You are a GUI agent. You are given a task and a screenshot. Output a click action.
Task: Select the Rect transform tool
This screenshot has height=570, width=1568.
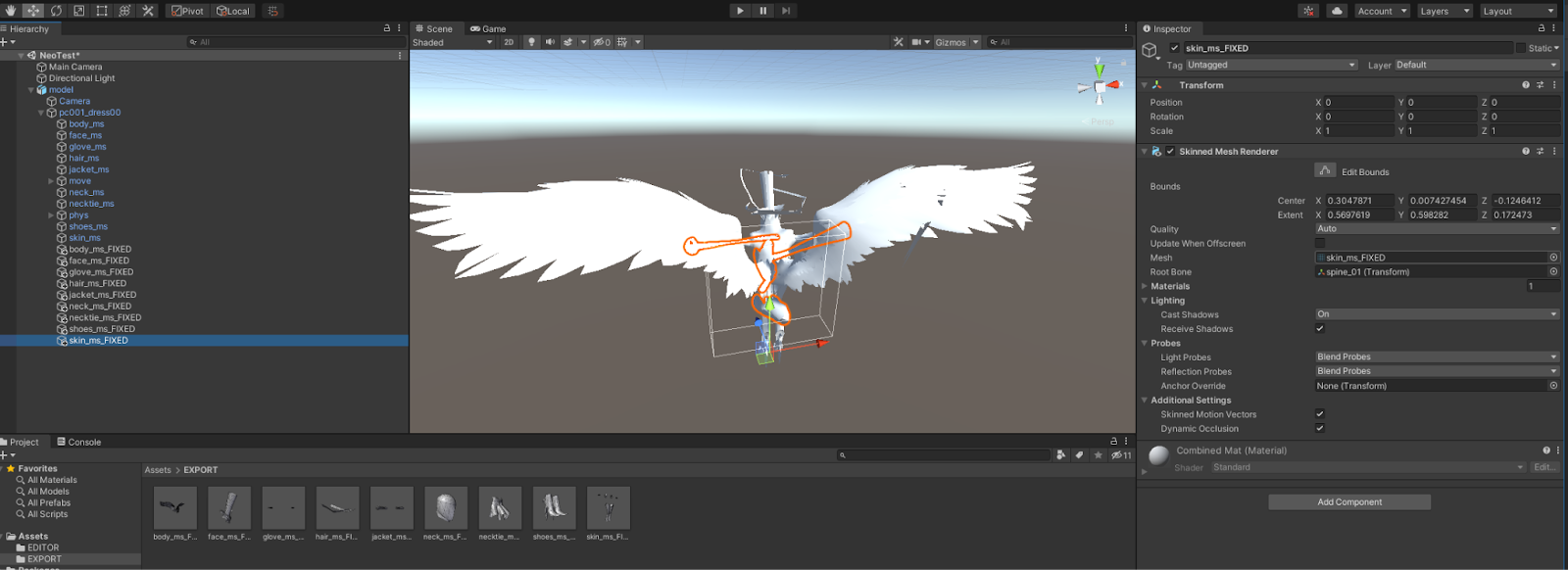click(x=102, y=11)
